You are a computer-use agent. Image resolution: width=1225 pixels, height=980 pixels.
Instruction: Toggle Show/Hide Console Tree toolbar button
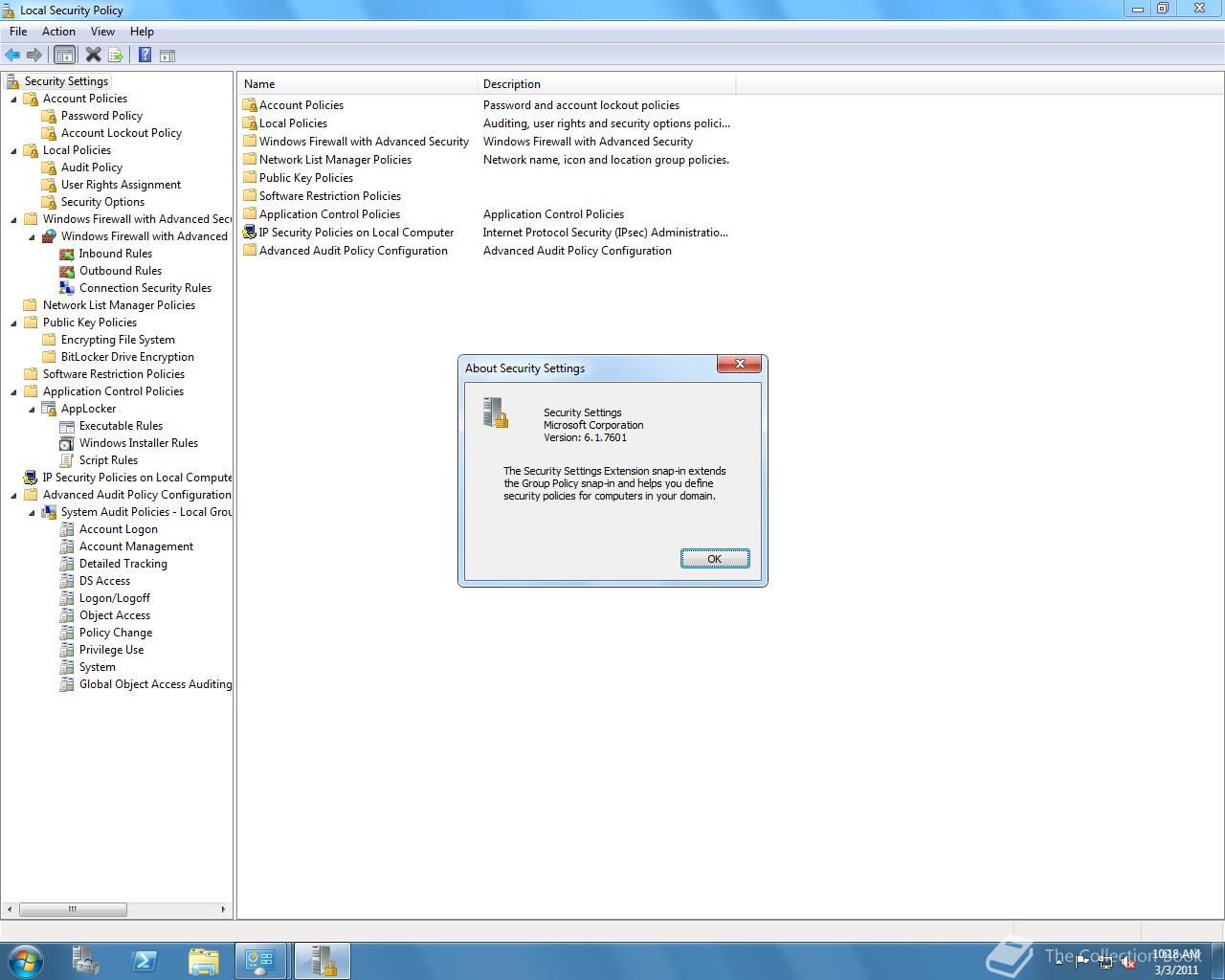click(x=65, y=56)
